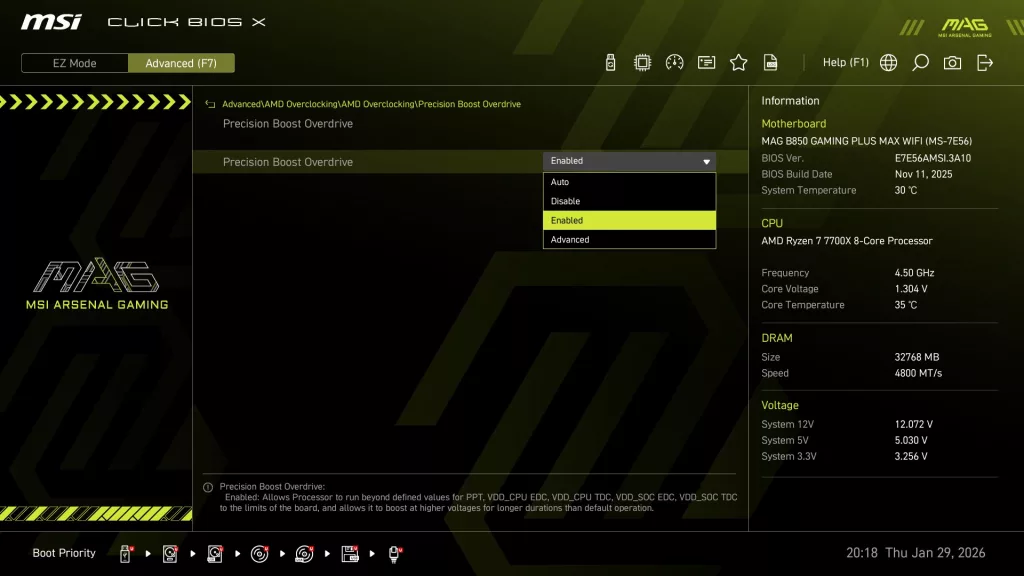1024x576 pixels.
Task: Open the language selection globe icon
Action: (x=888, y=61)
